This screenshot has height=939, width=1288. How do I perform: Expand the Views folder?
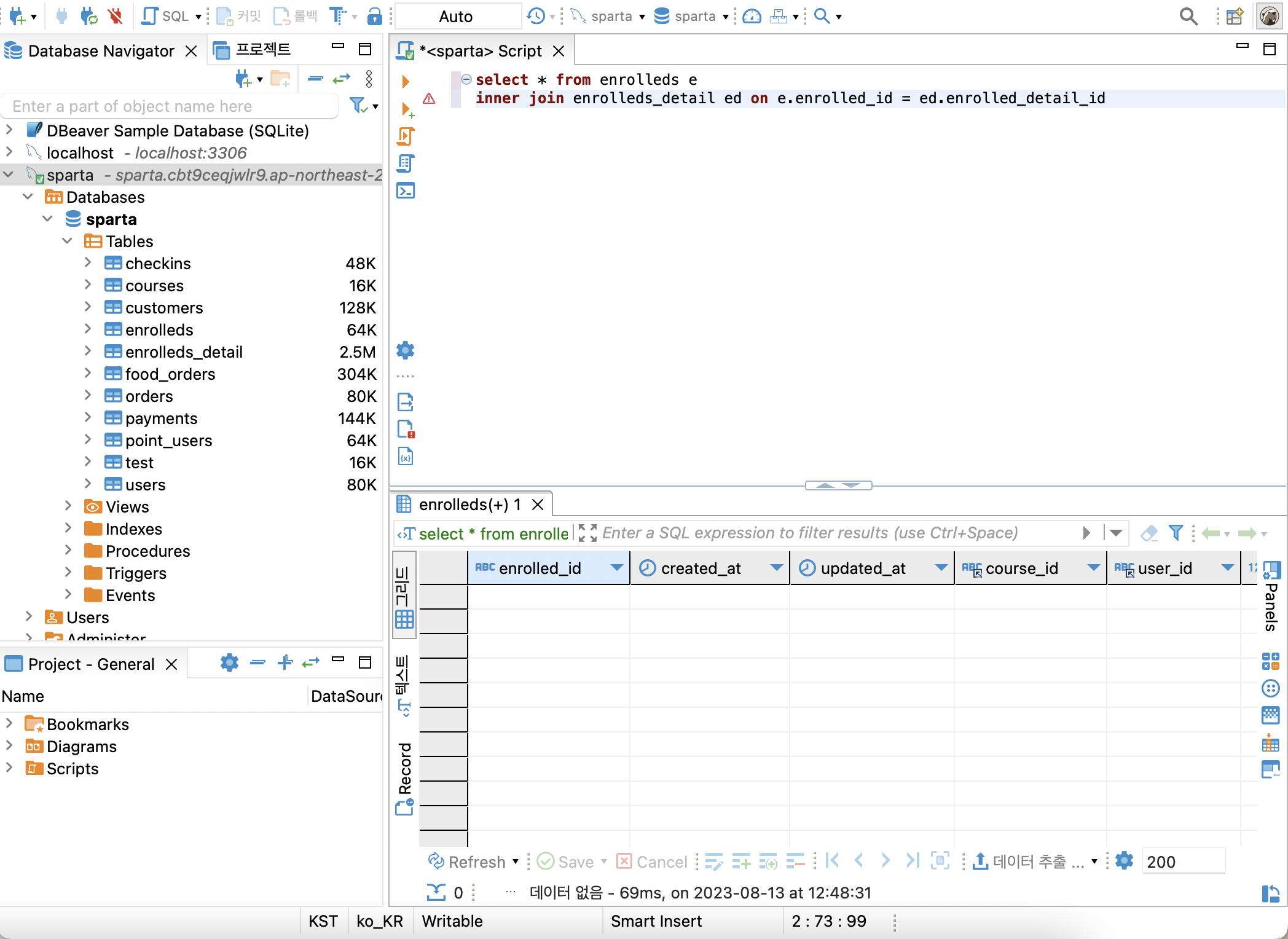pos(68,506)
